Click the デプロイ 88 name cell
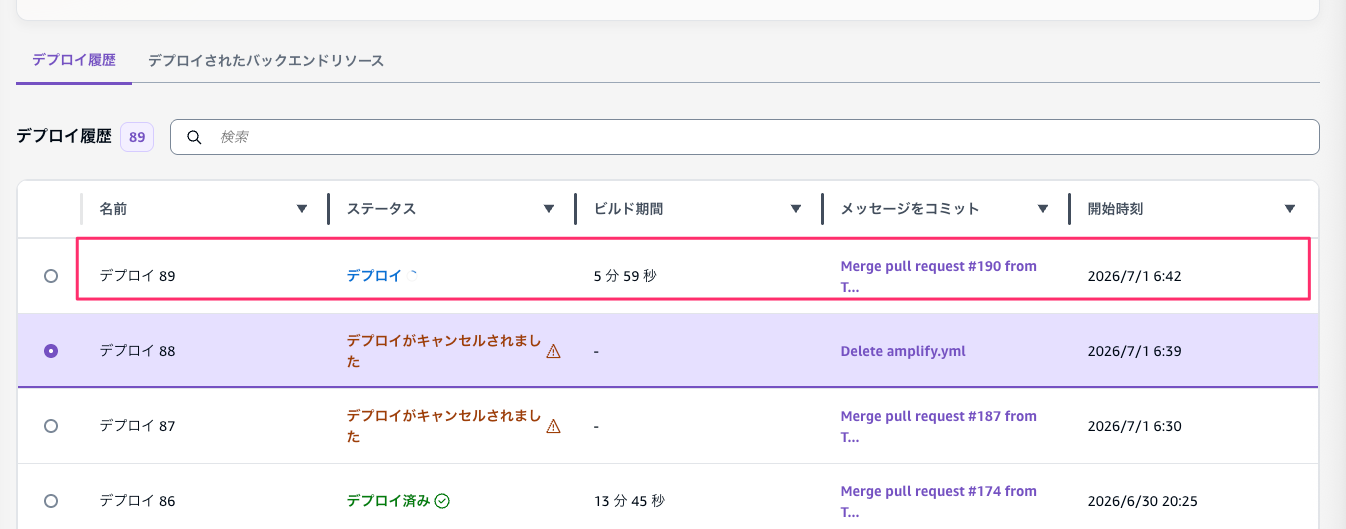Screen dimensions: 1346x529 pos(137,351)
